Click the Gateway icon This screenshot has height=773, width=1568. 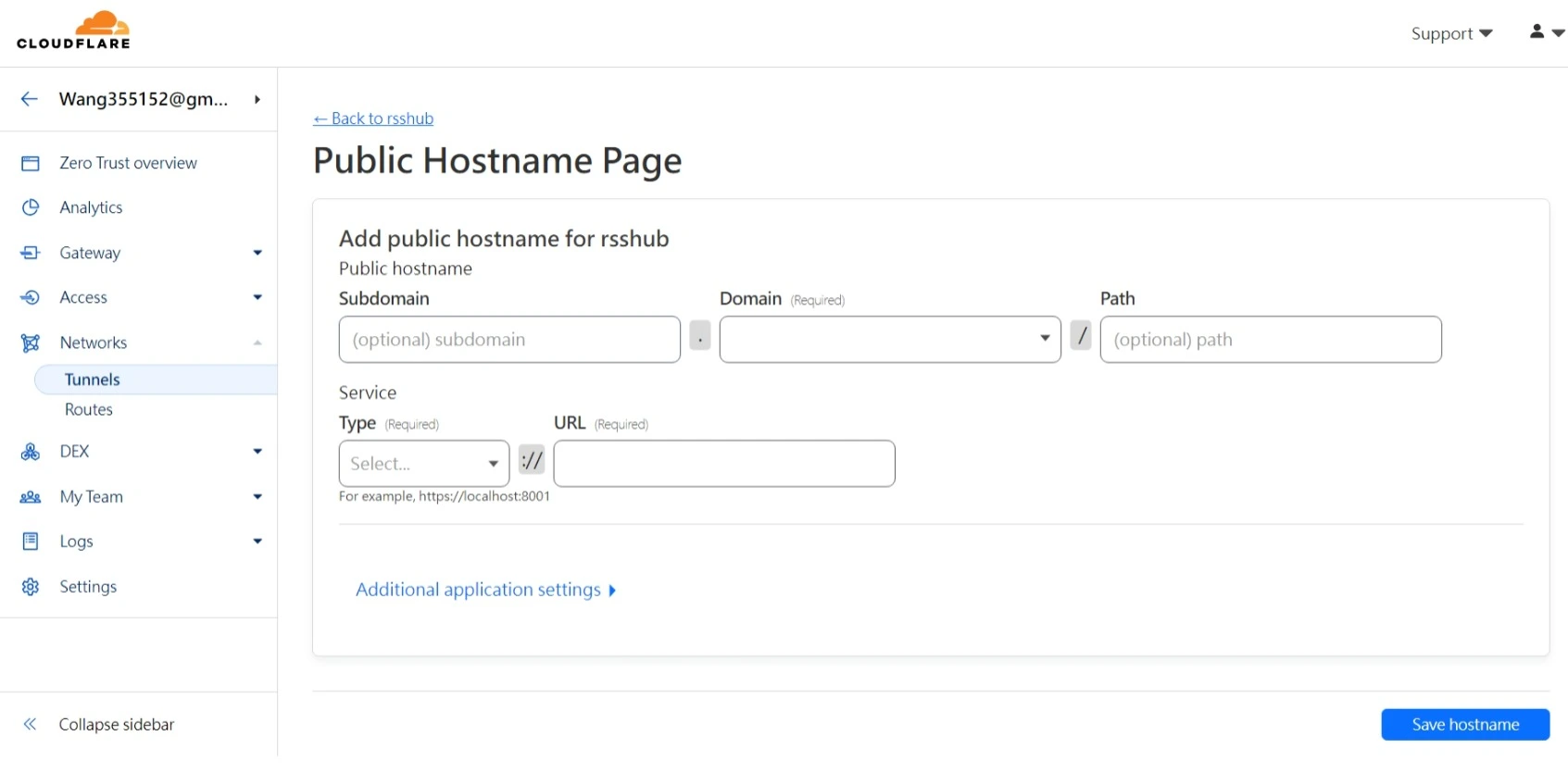31,253
